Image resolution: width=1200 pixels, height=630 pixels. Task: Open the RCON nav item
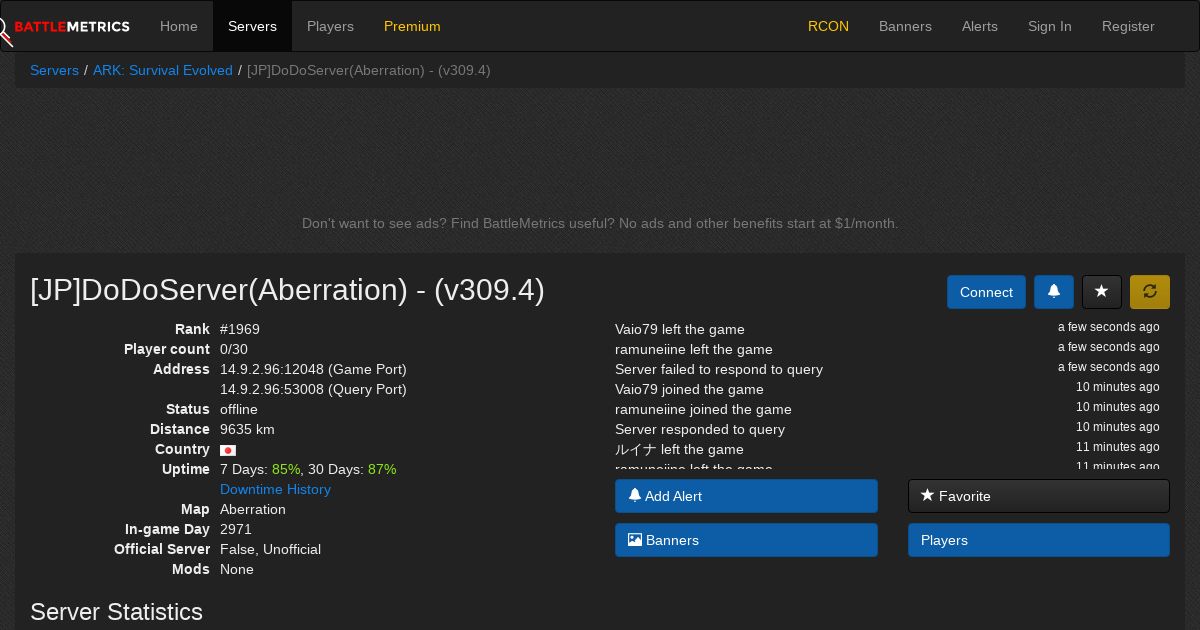point(828,26)
